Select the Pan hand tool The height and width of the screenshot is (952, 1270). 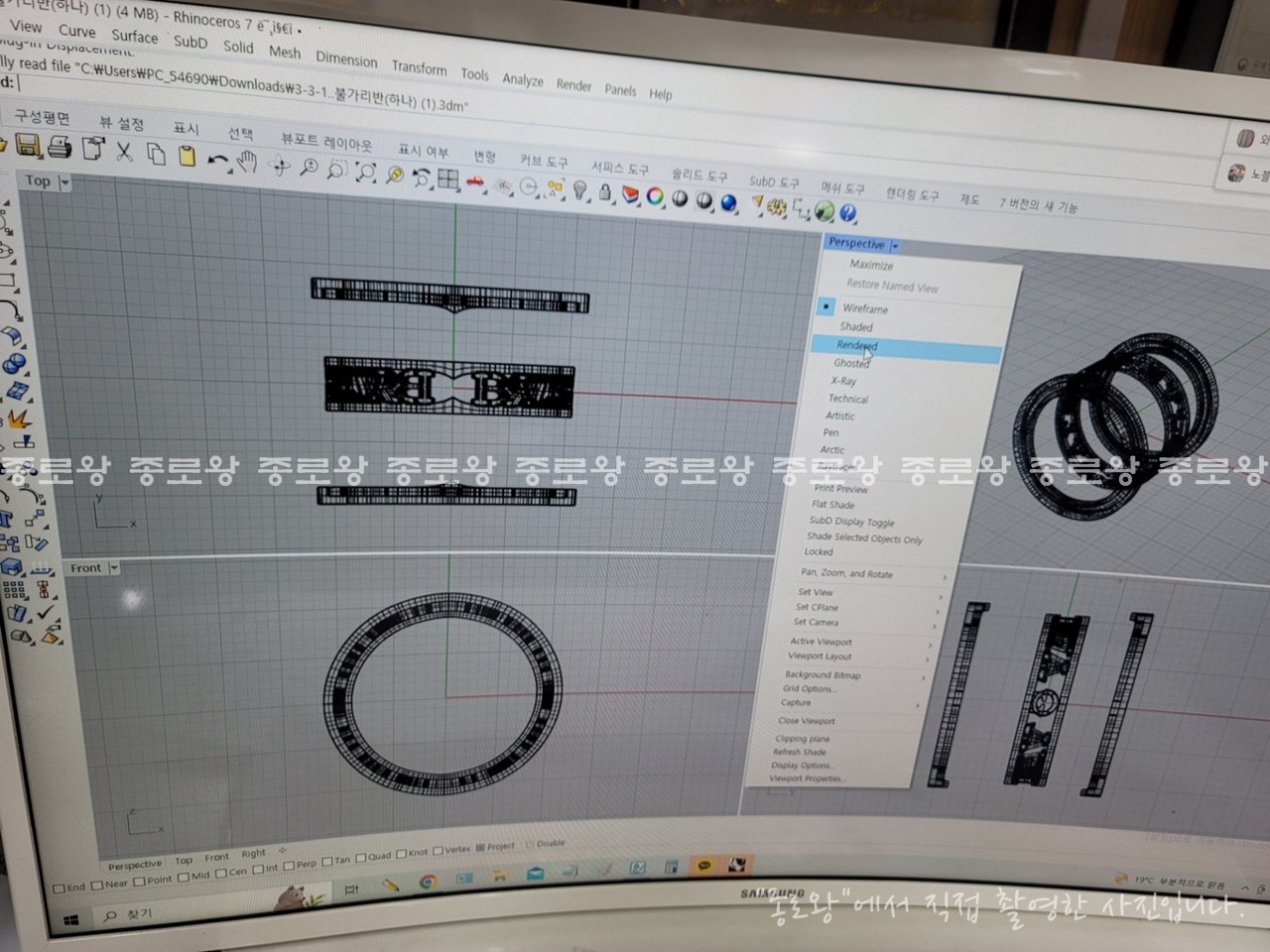(x=246, y=162)
